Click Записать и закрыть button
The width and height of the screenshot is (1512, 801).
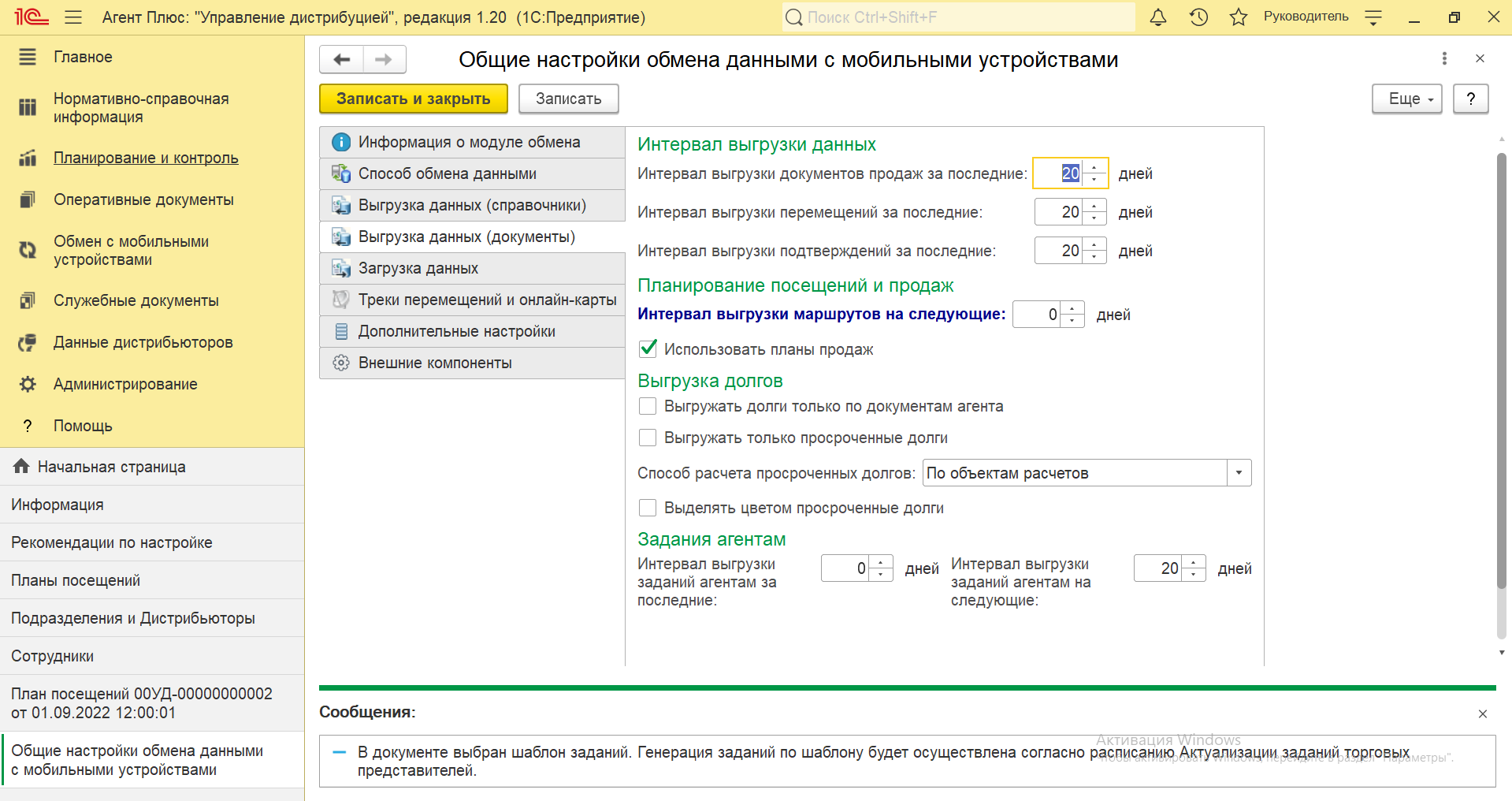pyautogui.click(x=414, y=99)
